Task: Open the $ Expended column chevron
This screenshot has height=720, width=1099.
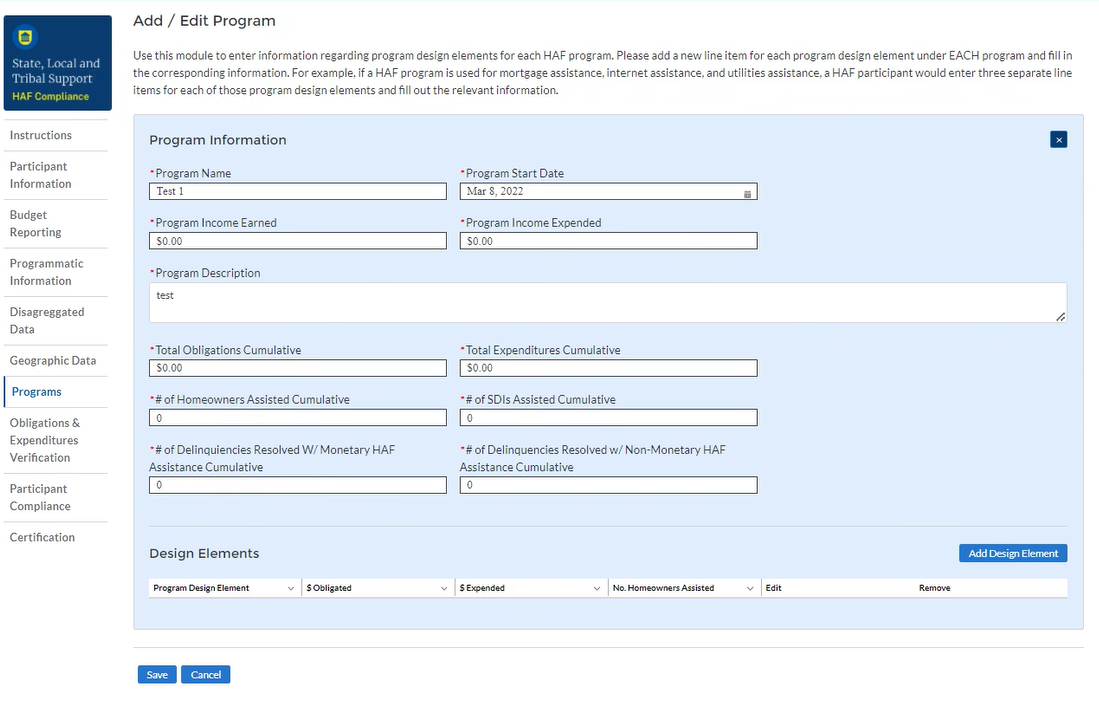Action: (597, 588)
